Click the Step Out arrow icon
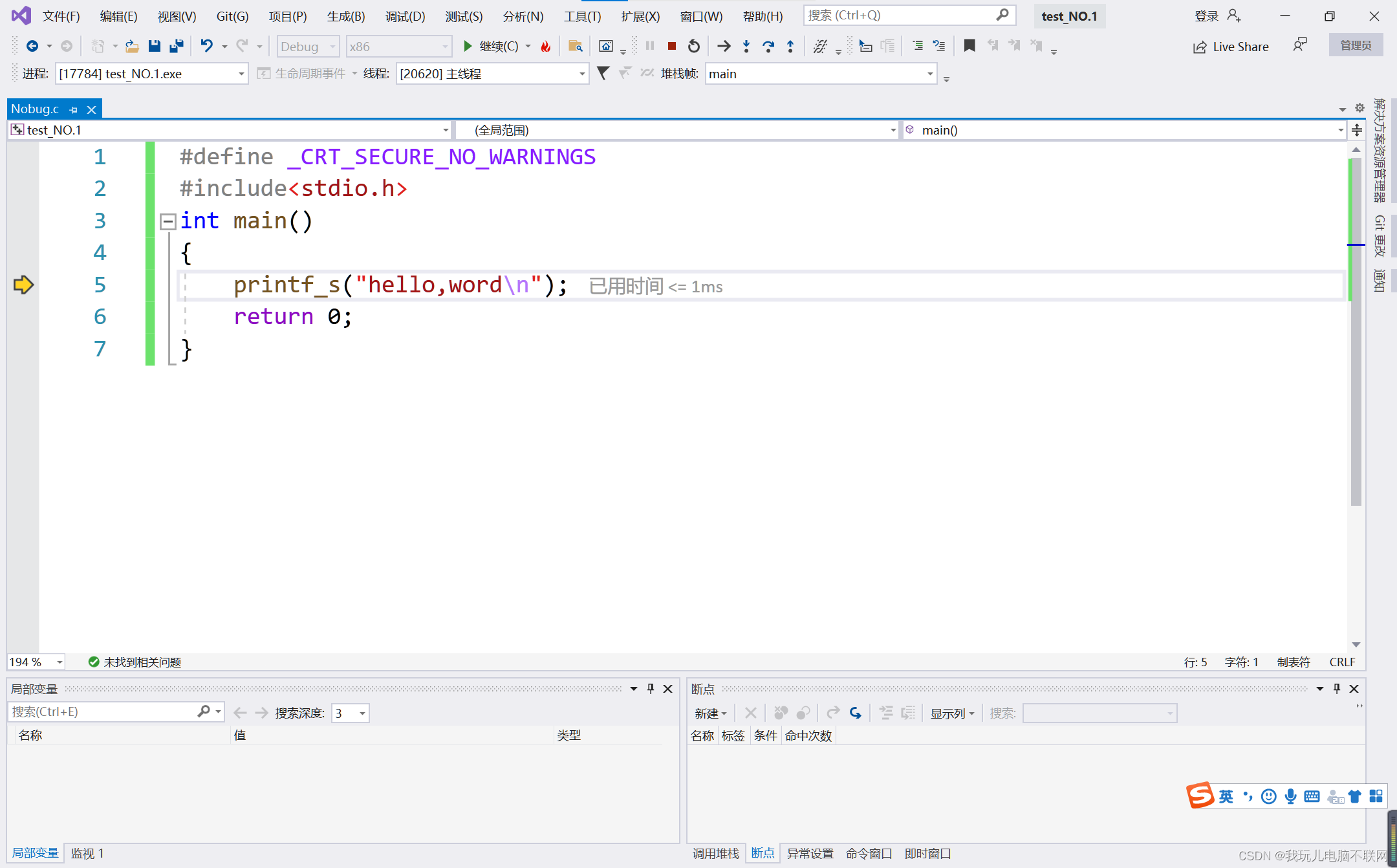1397x868 pixels. [790, 46]
